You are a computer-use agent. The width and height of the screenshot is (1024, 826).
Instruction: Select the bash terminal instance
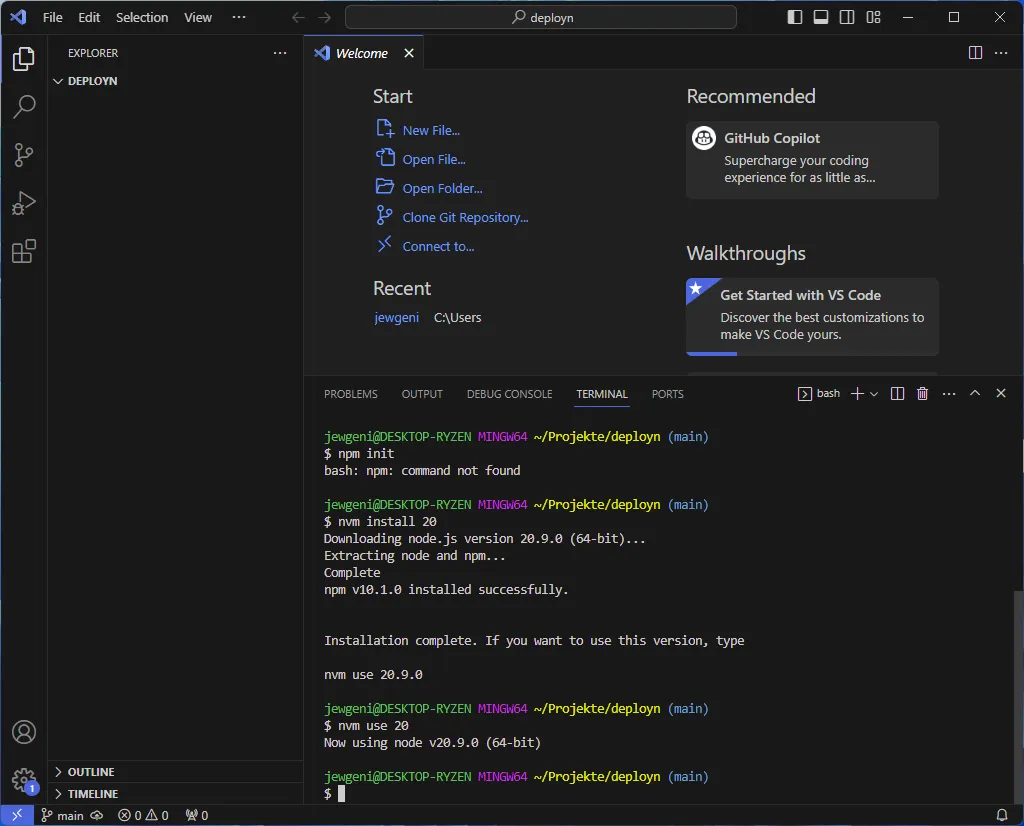pos(819,393)
